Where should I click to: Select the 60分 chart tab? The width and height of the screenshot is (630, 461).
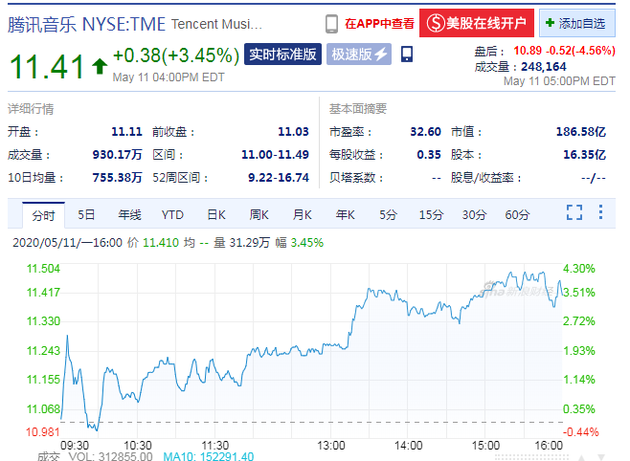(517, 215)
